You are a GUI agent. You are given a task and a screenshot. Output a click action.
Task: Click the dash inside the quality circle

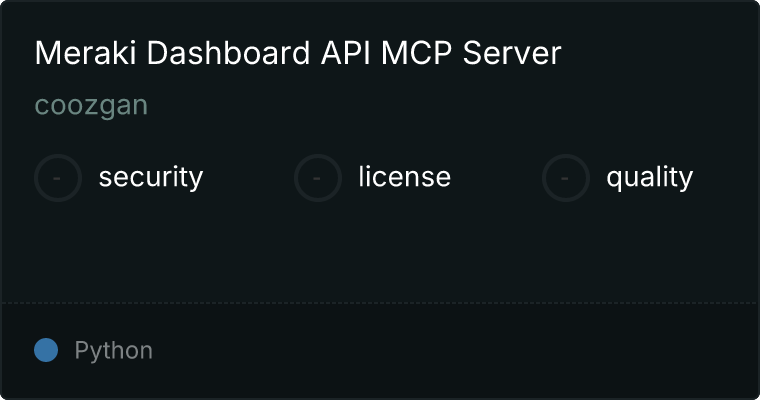pyautogui.click(x=565, y=178)
